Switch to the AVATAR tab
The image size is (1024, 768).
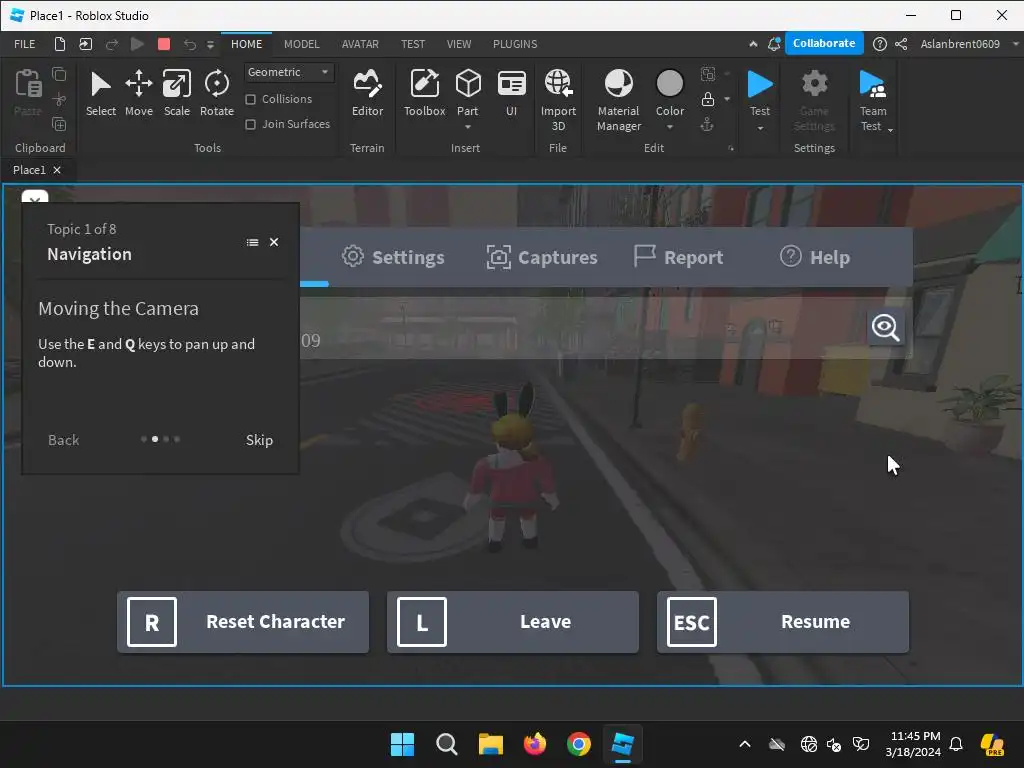[x=360, y=44]
